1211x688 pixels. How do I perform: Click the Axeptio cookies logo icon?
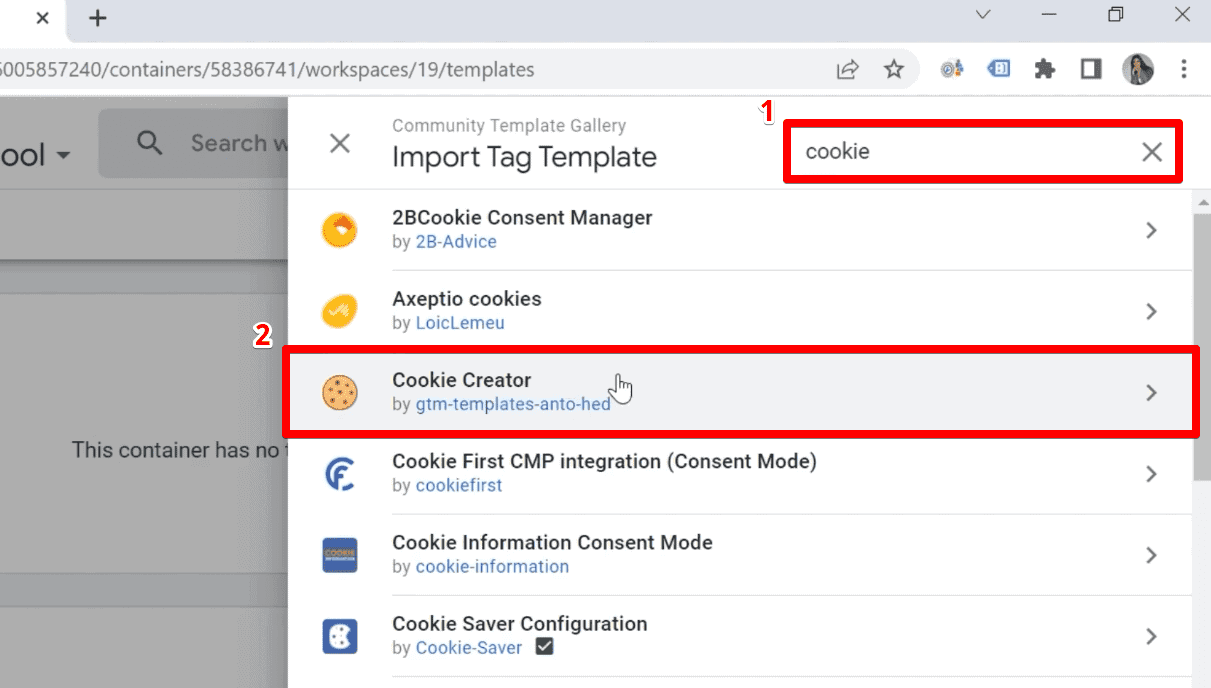[340, 310]
